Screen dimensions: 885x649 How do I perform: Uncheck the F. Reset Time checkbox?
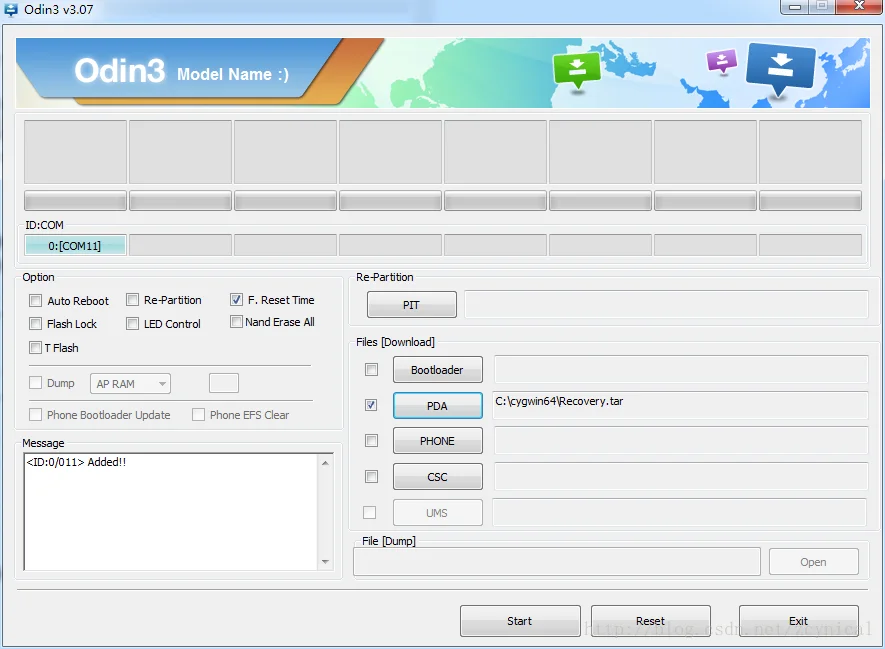pos(236,300)
